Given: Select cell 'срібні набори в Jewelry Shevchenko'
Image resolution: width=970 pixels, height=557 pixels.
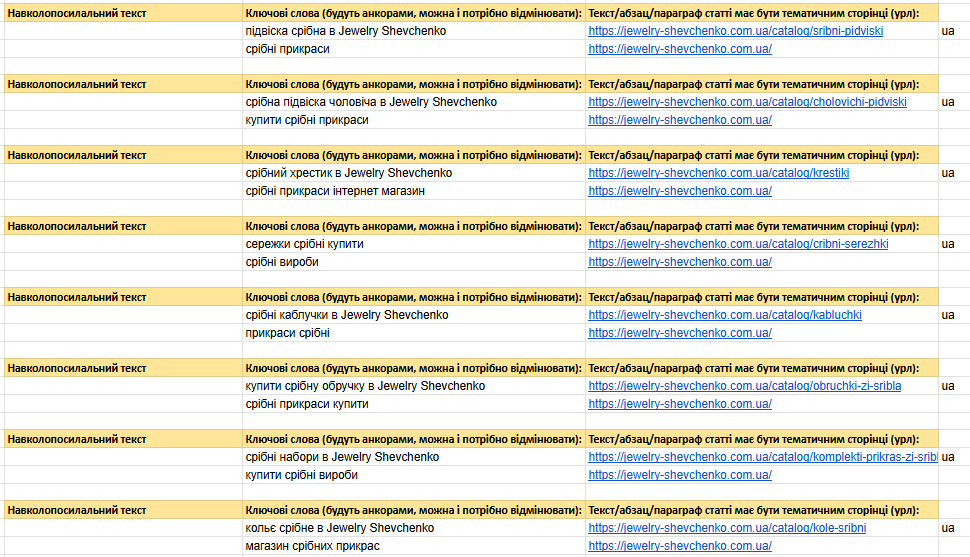Looking at the screenshot, I should pos(414,457).
